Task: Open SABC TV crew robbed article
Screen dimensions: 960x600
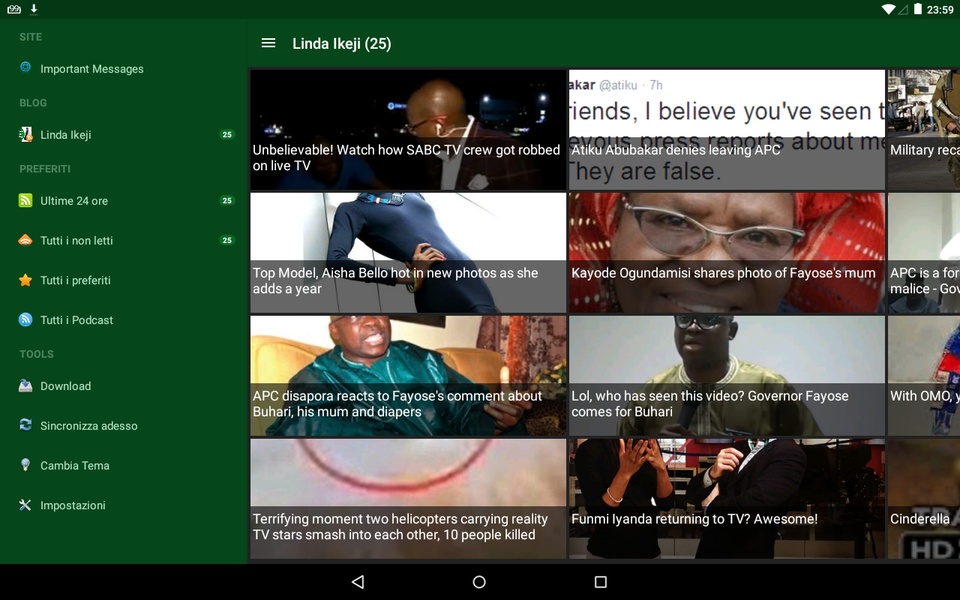Action: (408, 129)
